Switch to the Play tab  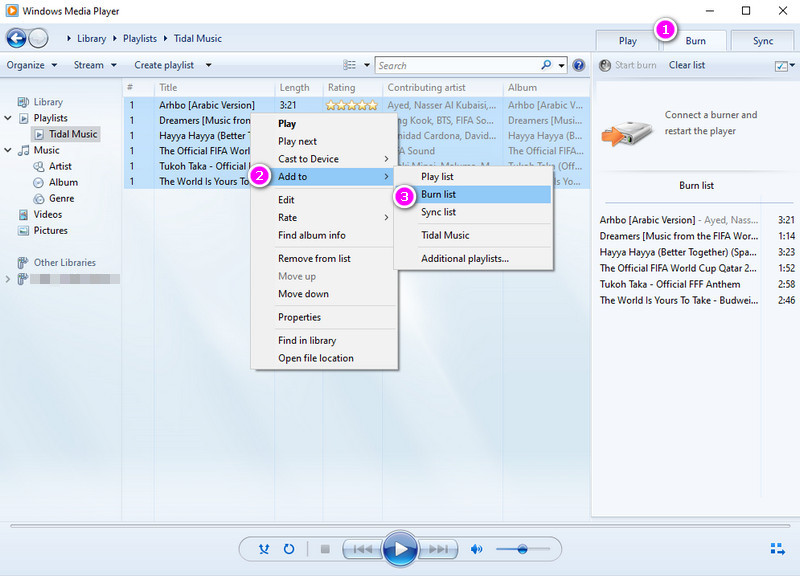click(x=628, y=41)
